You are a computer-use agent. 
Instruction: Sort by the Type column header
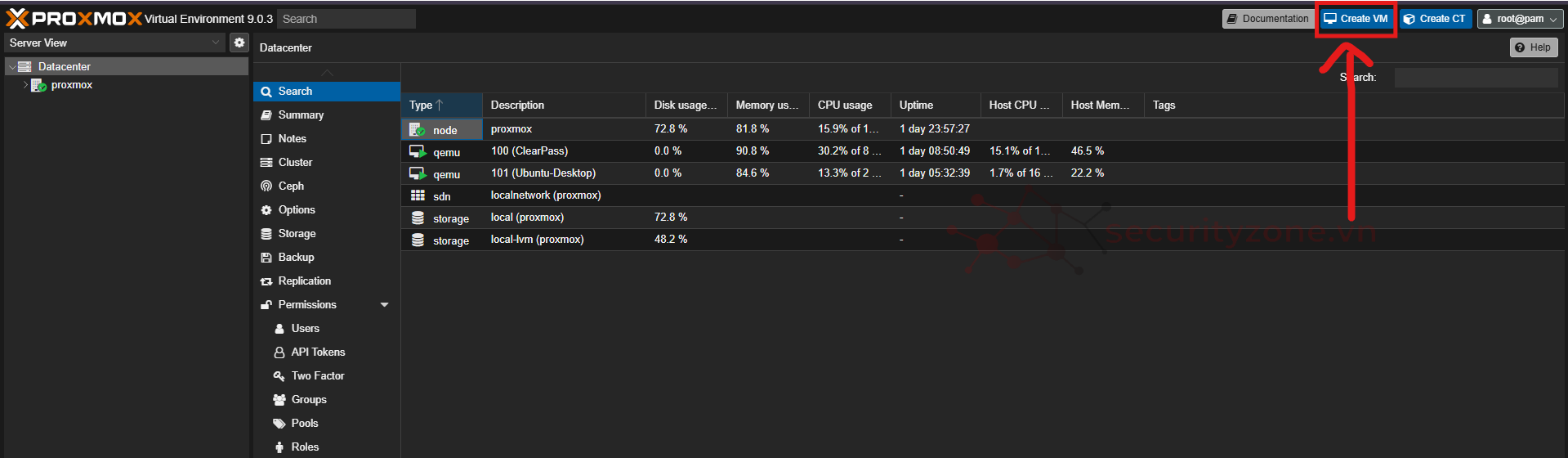pyautogui.click(x=441, y=106)
